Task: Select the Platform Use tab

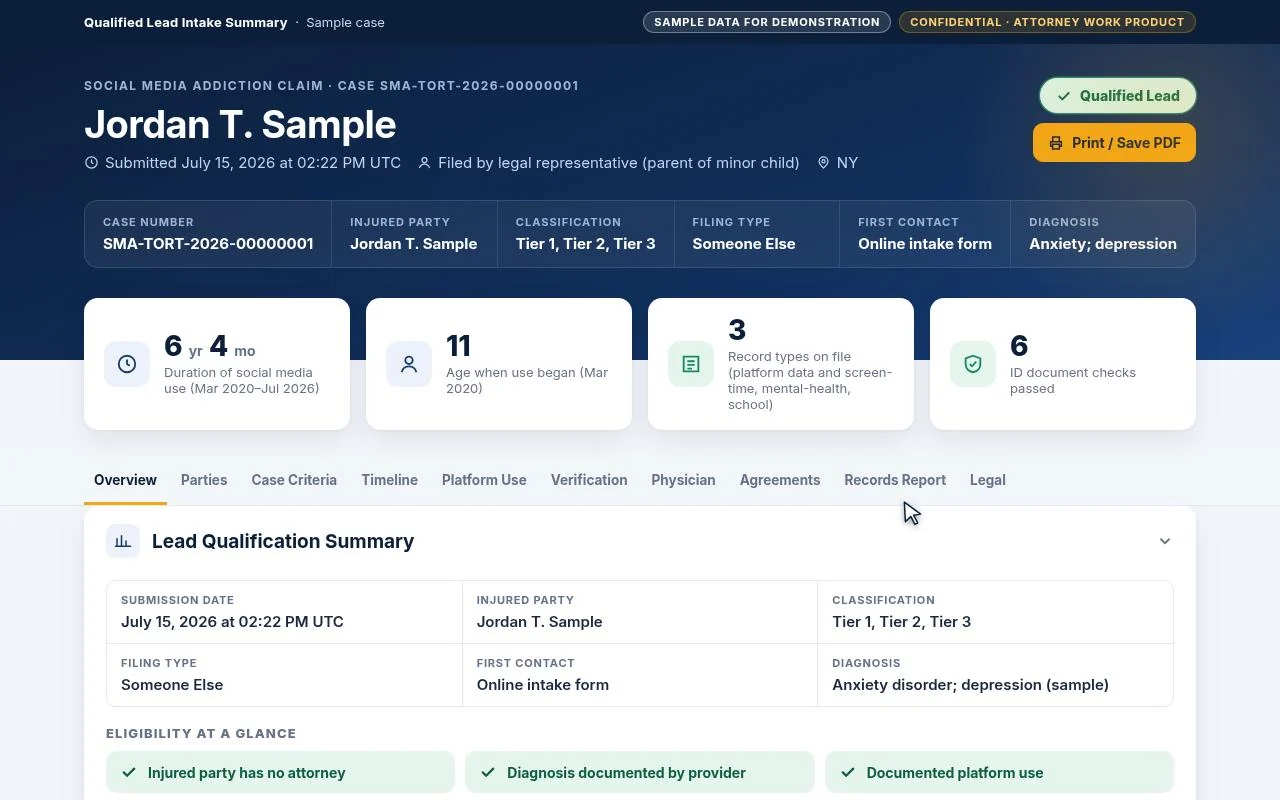Action: (484, 480)
